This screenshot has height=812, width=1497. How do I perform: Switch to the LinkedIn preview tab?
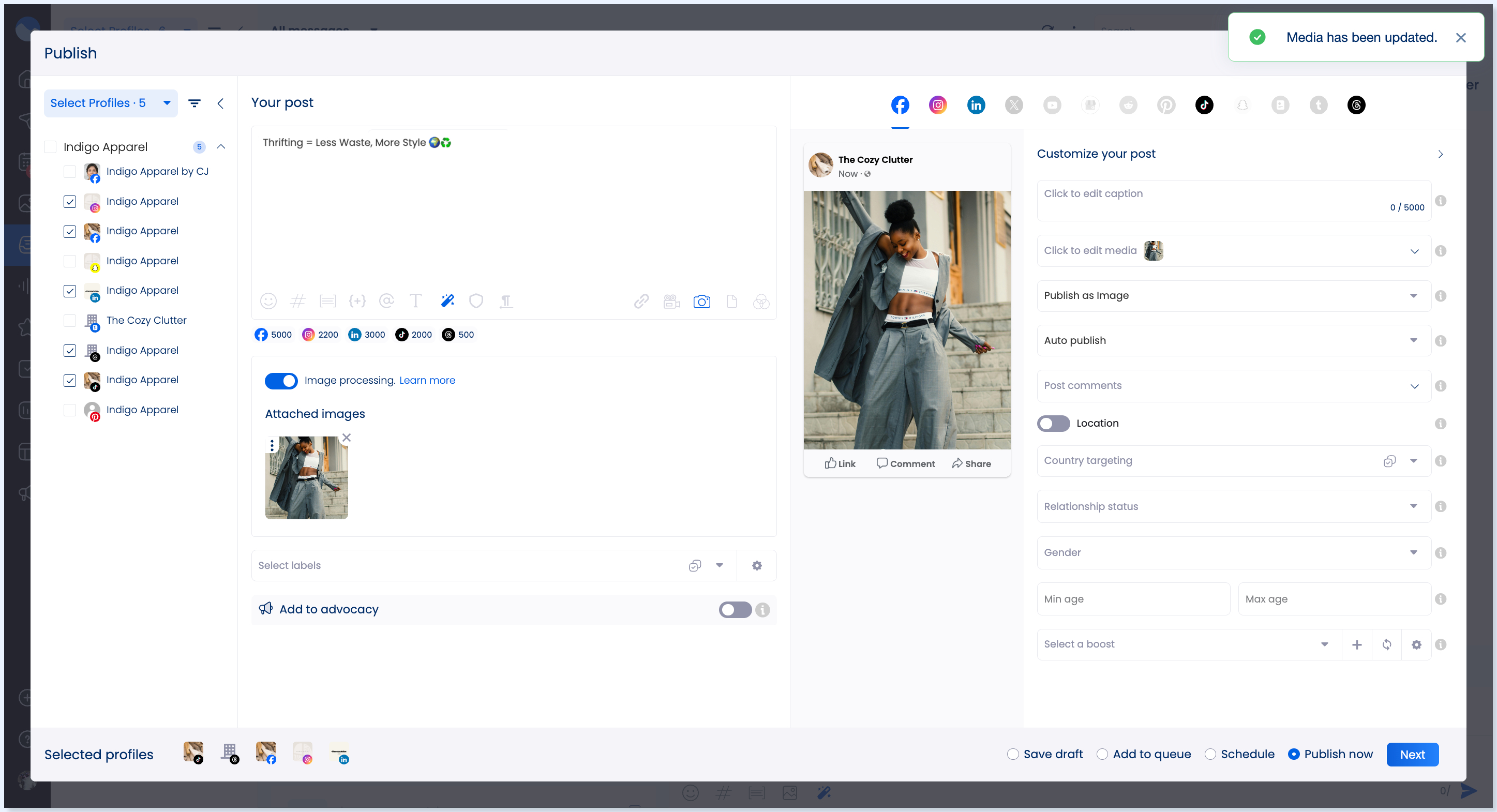(x=976, y=105)
